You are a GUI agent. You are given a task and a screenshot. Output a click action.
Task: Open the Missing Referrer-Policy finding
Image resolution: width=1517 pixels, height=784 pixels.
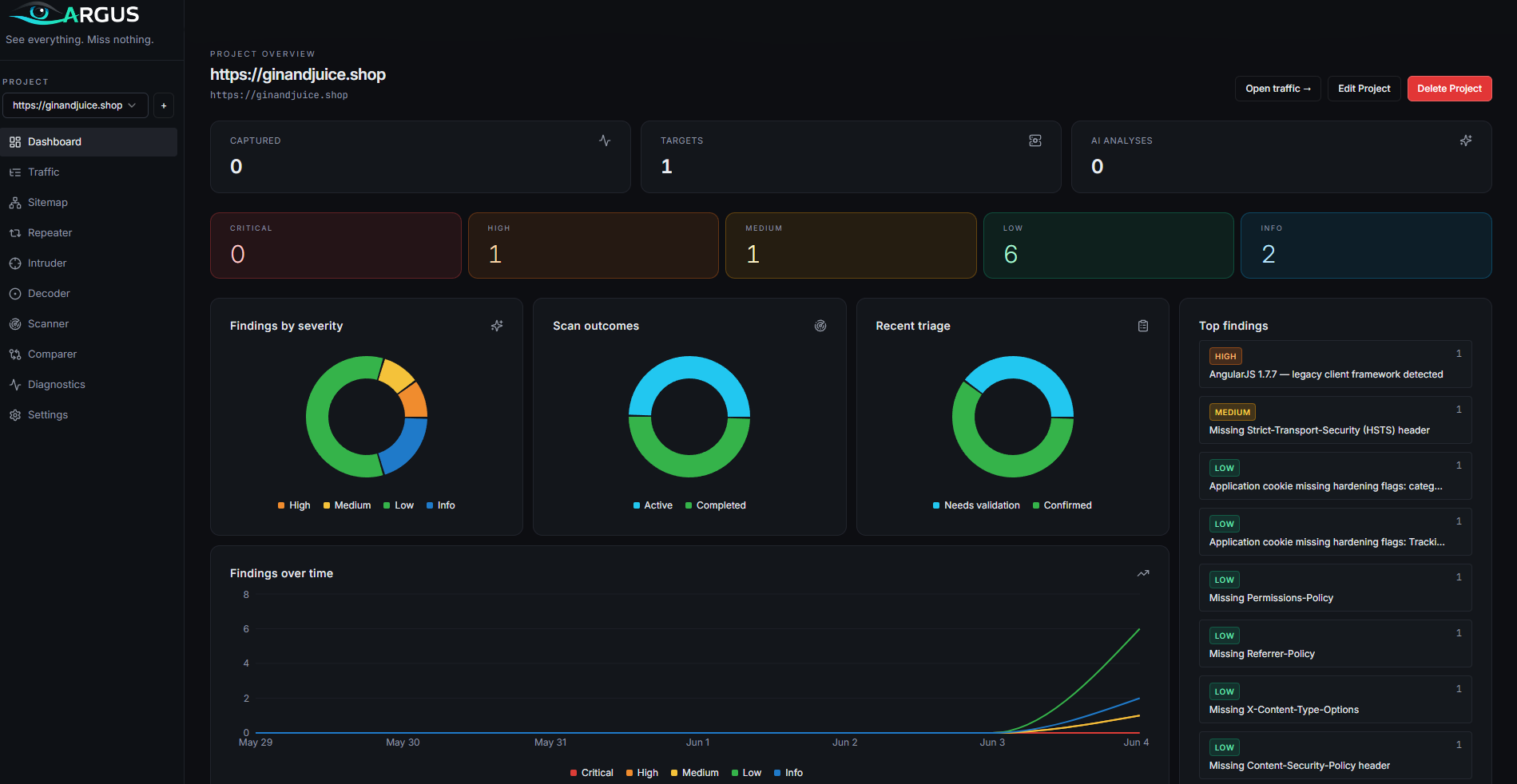pyautogui.click(x=1335, y=643)
